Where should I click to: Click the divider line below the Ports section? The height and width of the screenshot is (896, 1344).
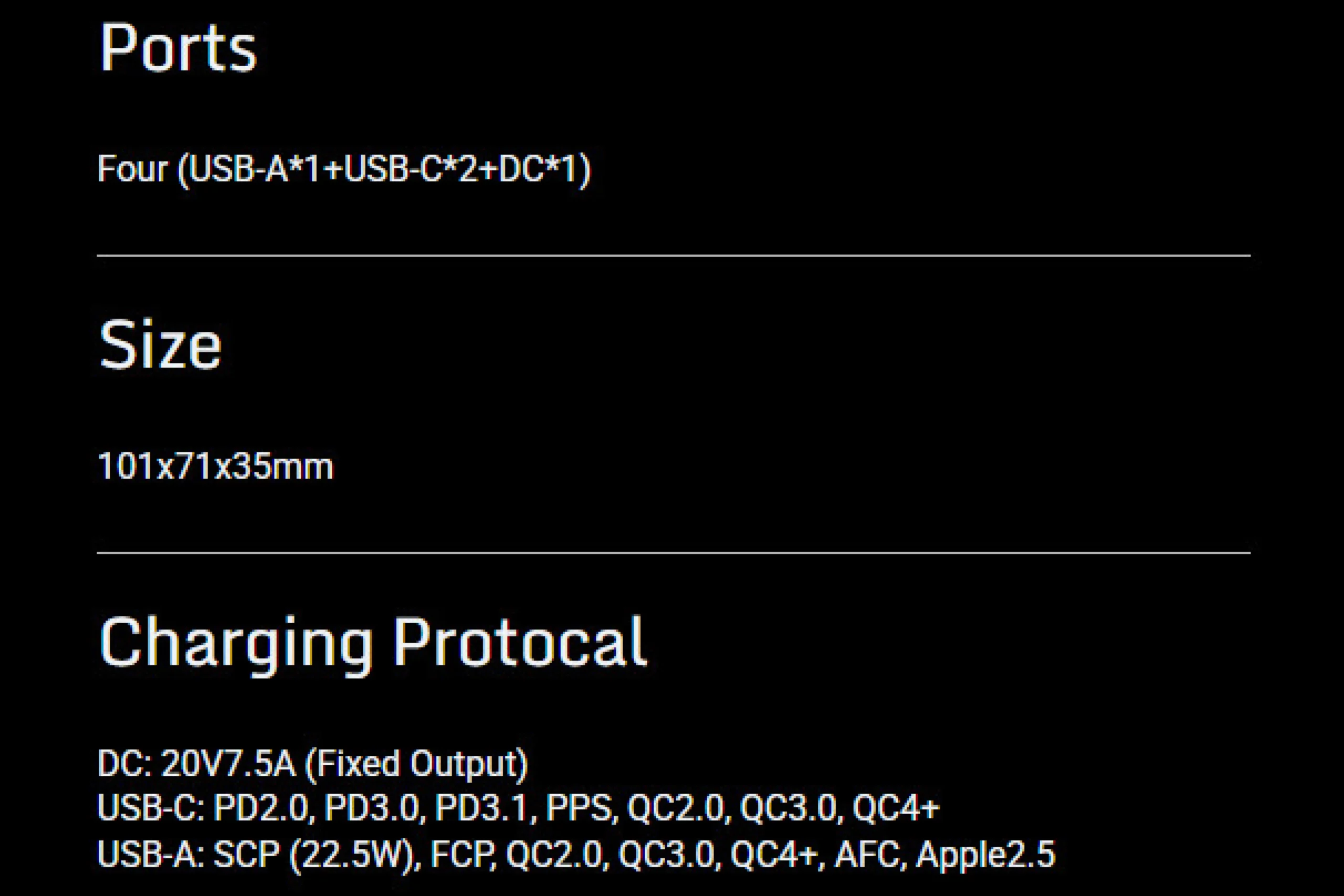coord(673,256)
